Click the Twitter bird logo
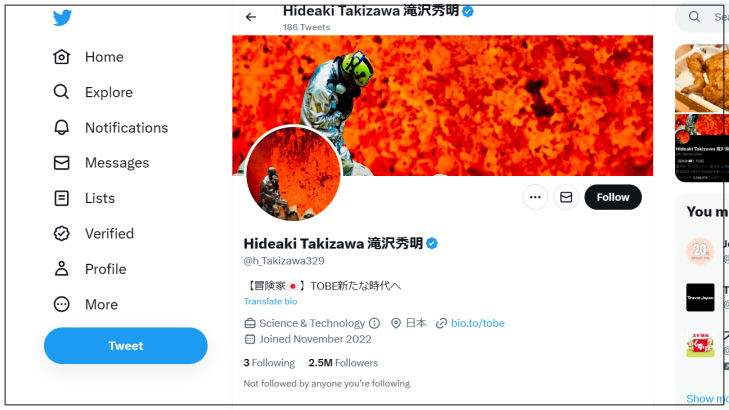This screenshot has height=410, width=729. 62,18
